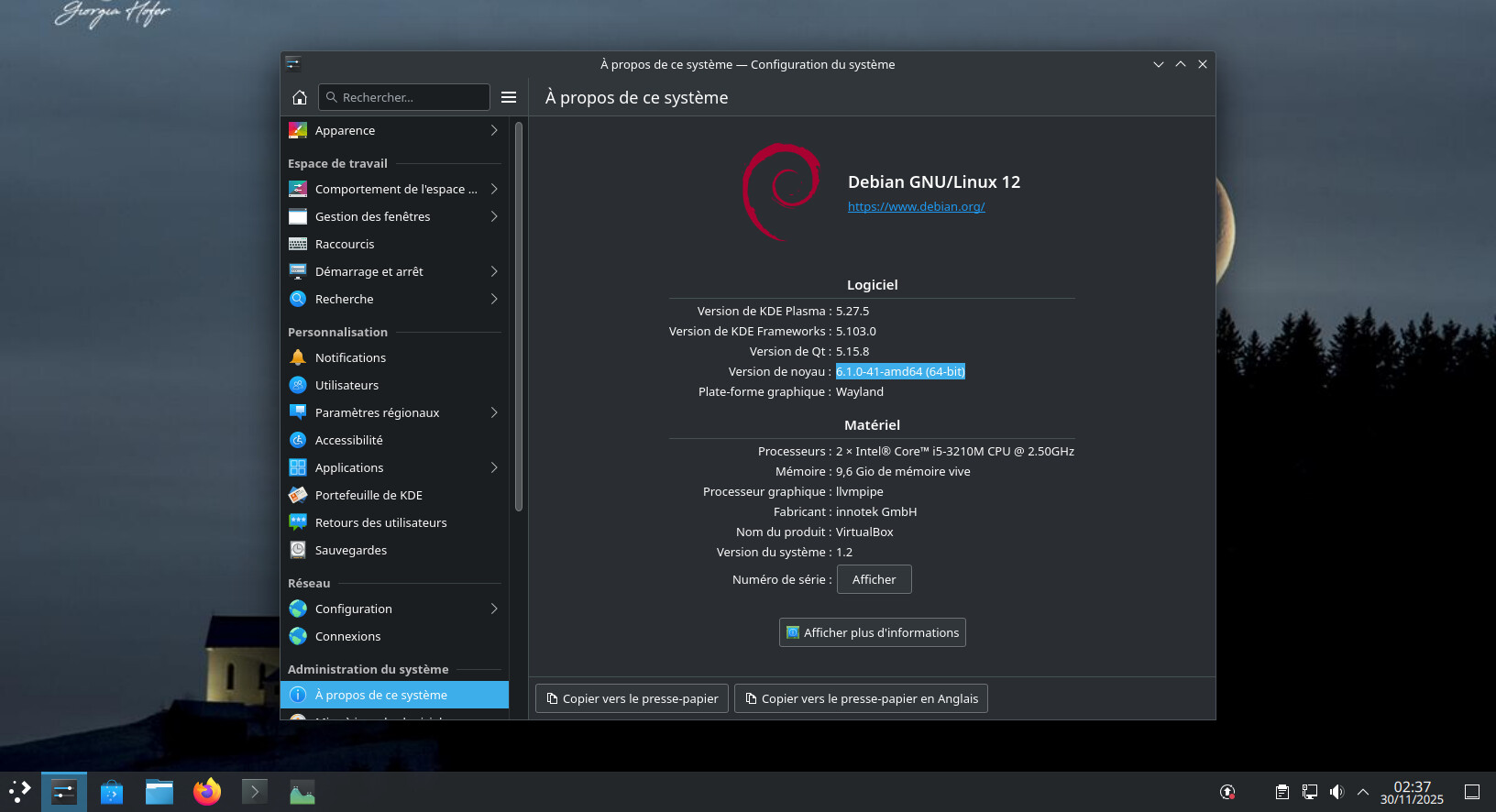Open the Raccourcis keyboard settings
This screenshot has height=812, width=1496.
click(x=345, y=244)
